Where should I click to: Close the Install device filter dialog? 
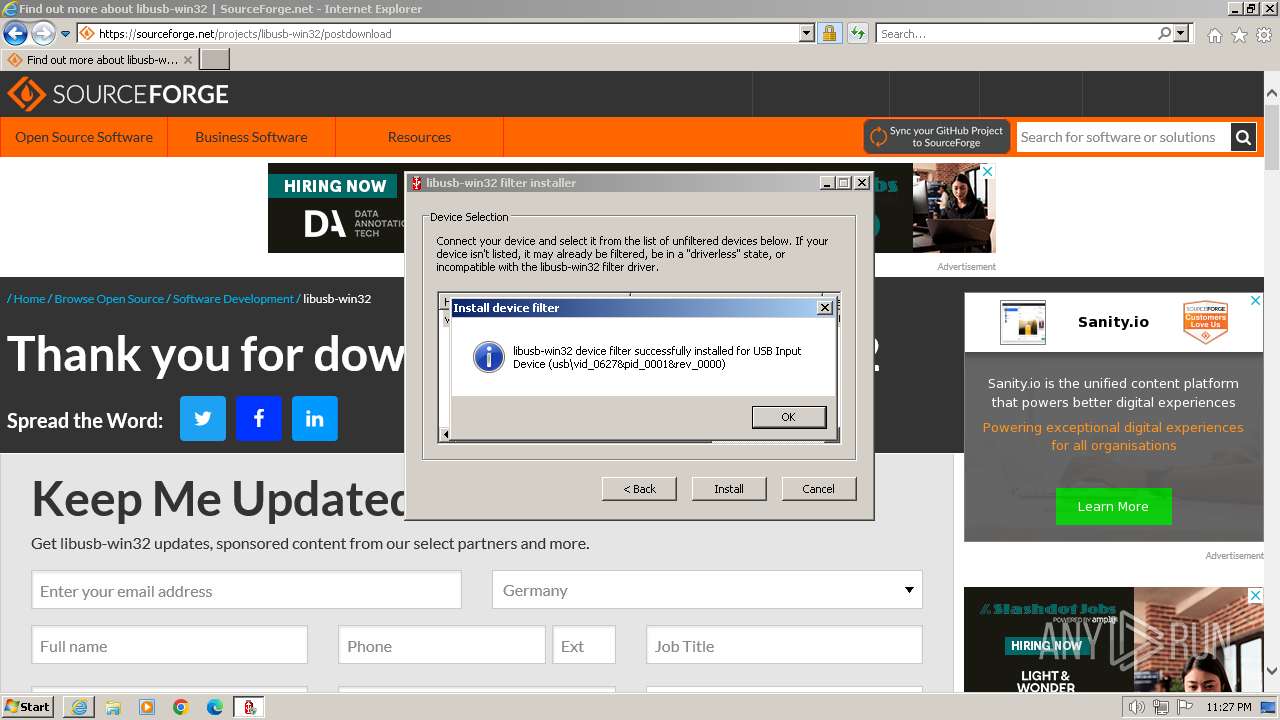coord(825,308)
